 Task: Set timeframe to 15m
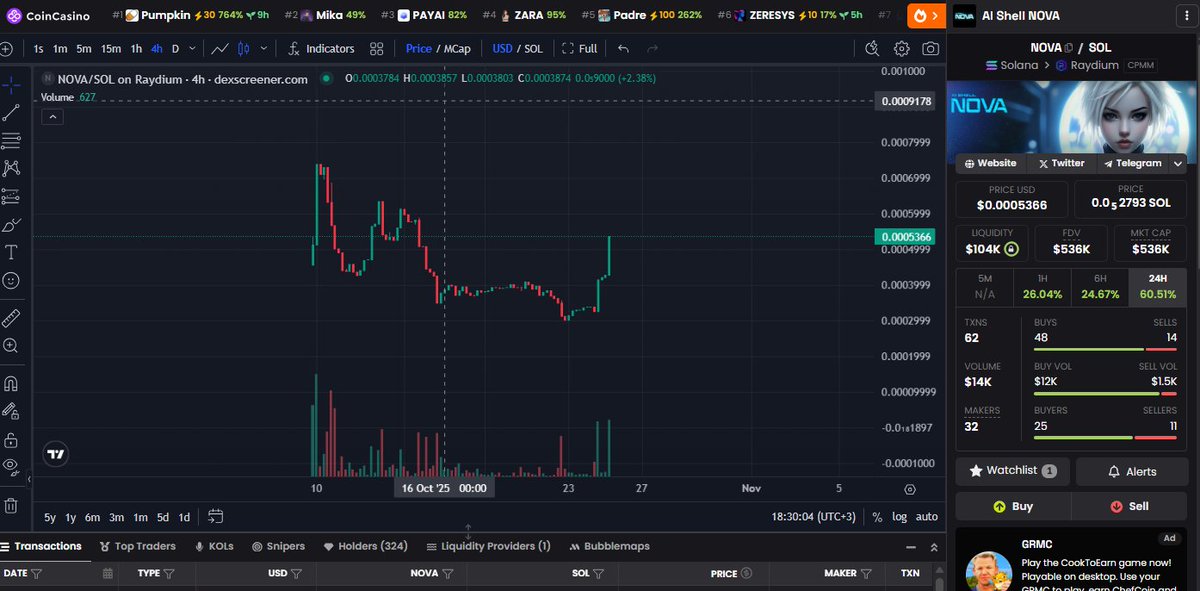[x=111, y=48]
